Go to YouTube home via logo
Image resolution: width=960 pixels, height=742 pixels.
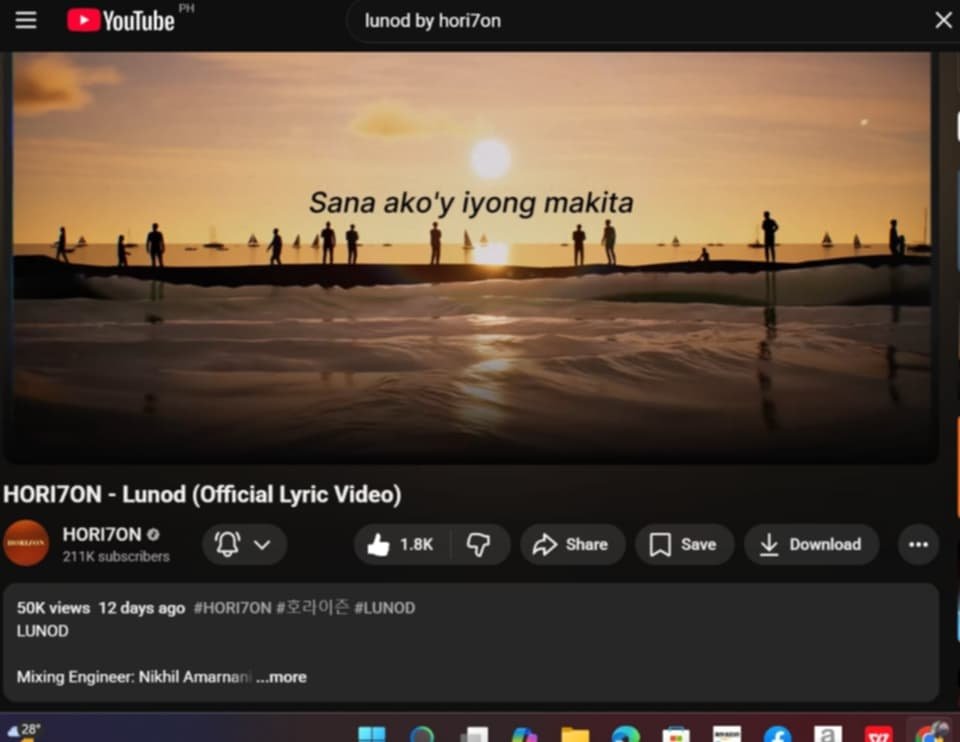[121, 20]
